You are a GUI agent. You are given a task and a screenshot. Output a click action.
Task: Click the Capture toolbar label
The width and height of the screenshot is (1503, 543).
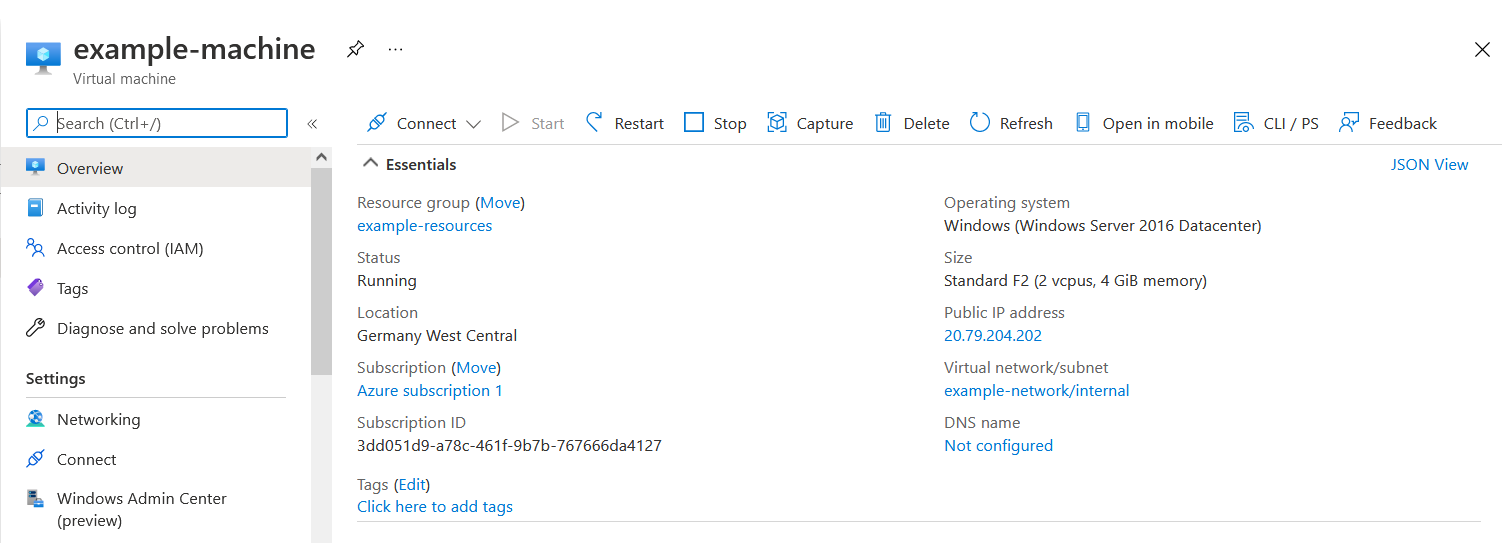tap(825, 124)
